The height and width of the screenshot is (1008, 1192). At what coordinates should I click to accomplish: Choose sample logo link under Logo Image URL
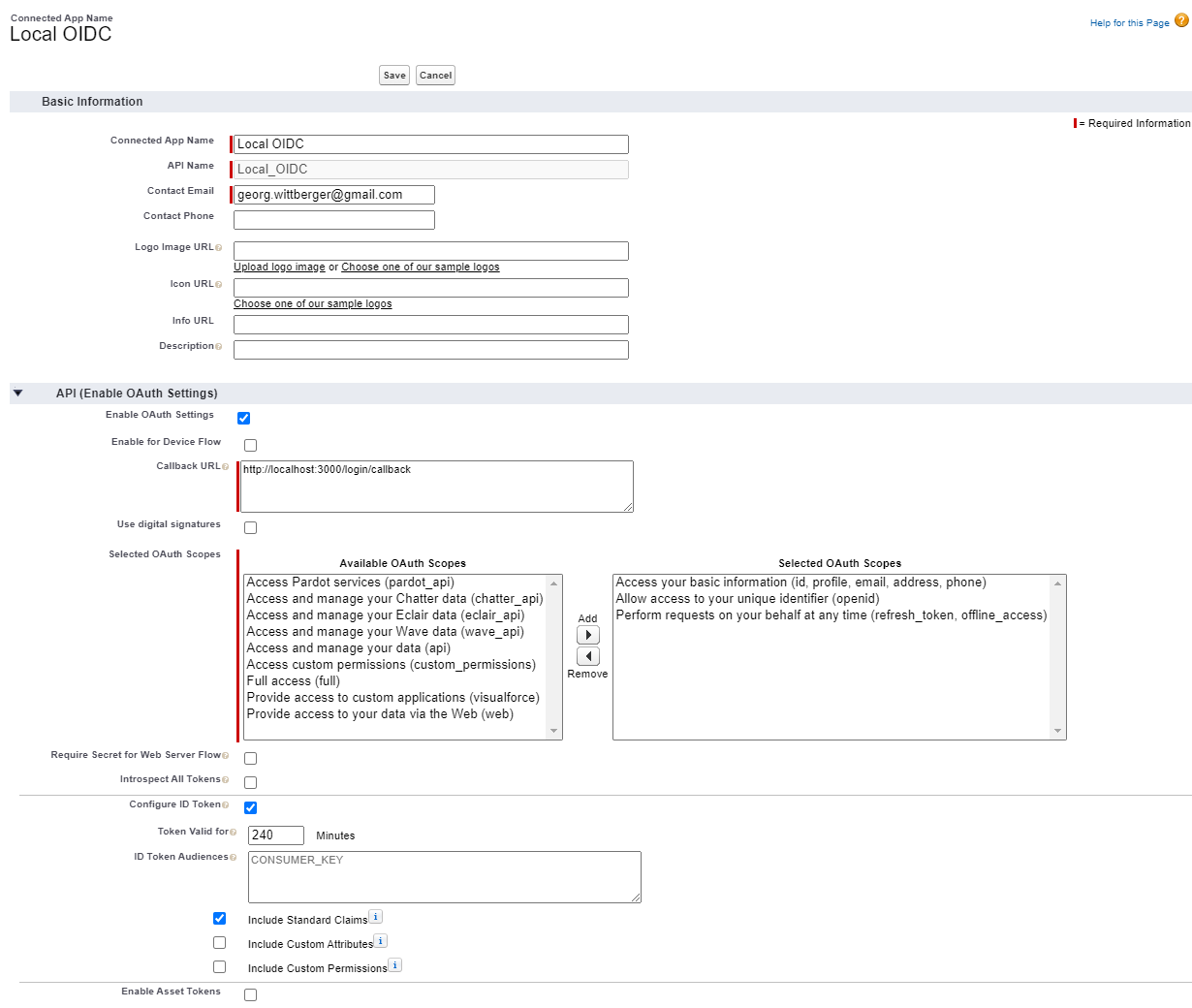[421, 268]
